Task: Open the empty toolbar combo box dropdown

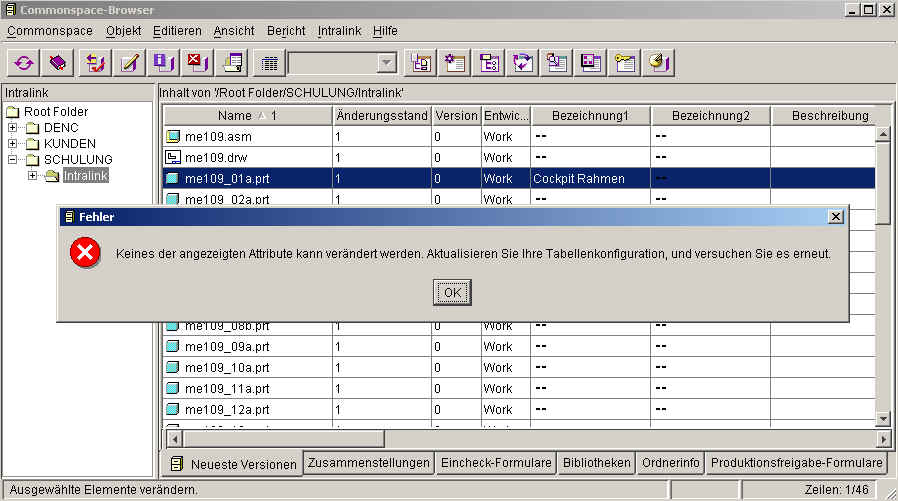Action: (x=387, y=63)
